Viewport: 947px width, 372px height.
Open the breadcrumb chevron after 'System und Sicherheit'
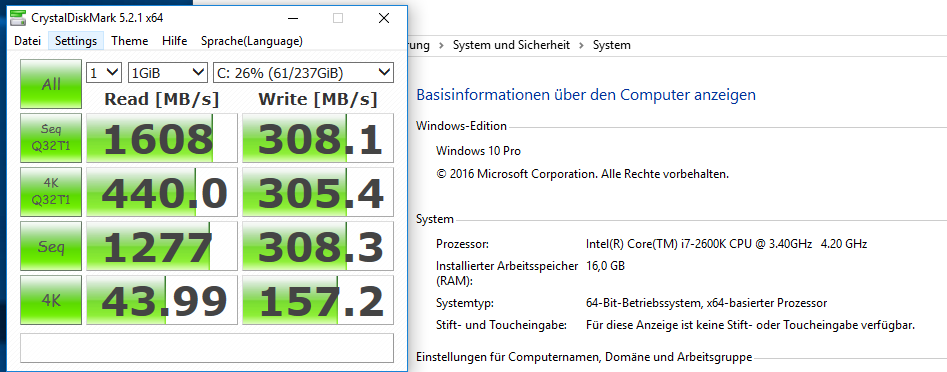(582, 45)
